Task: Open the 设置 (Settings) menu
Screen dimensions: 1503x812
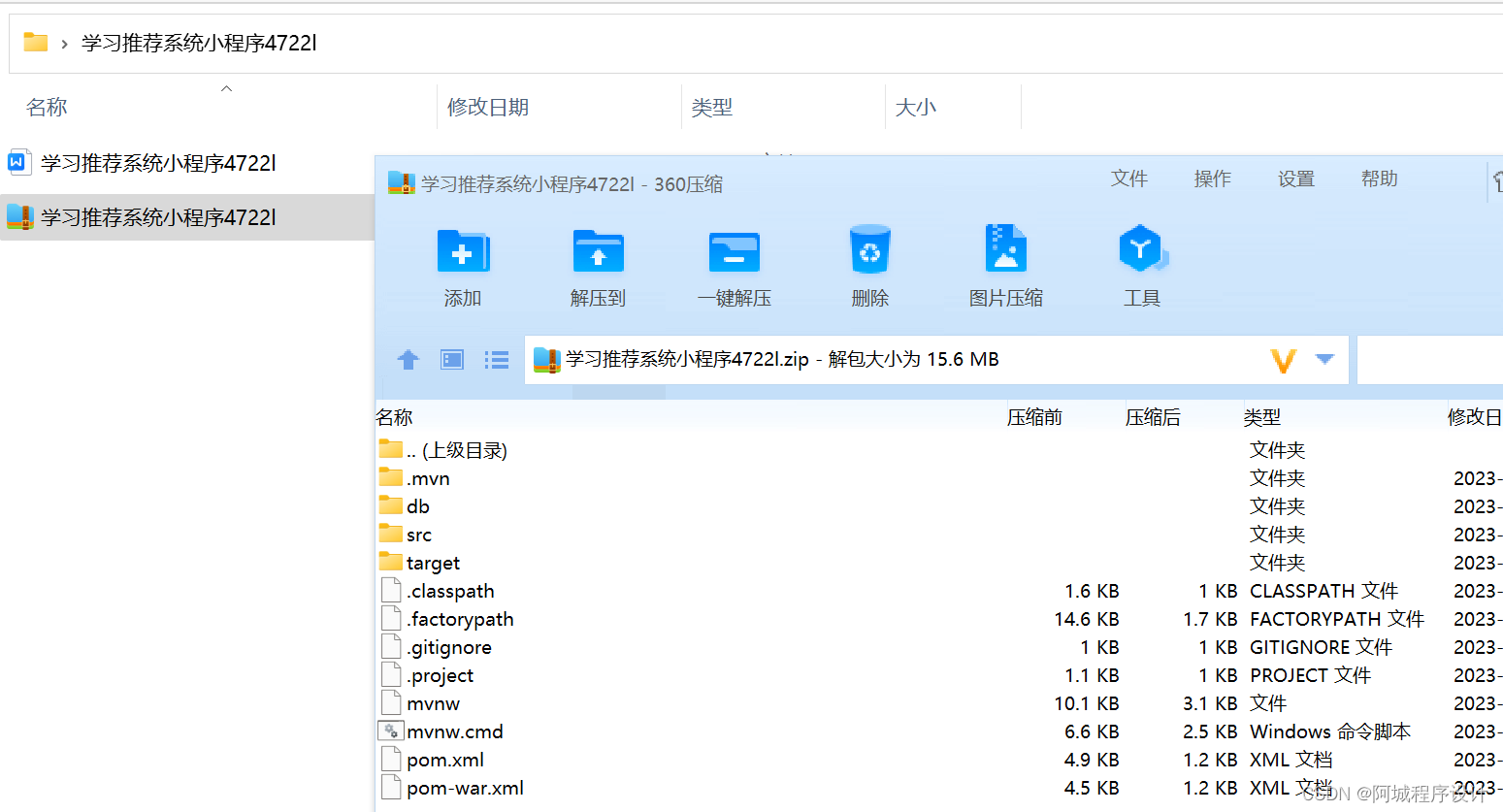Action: [1295, 179]
